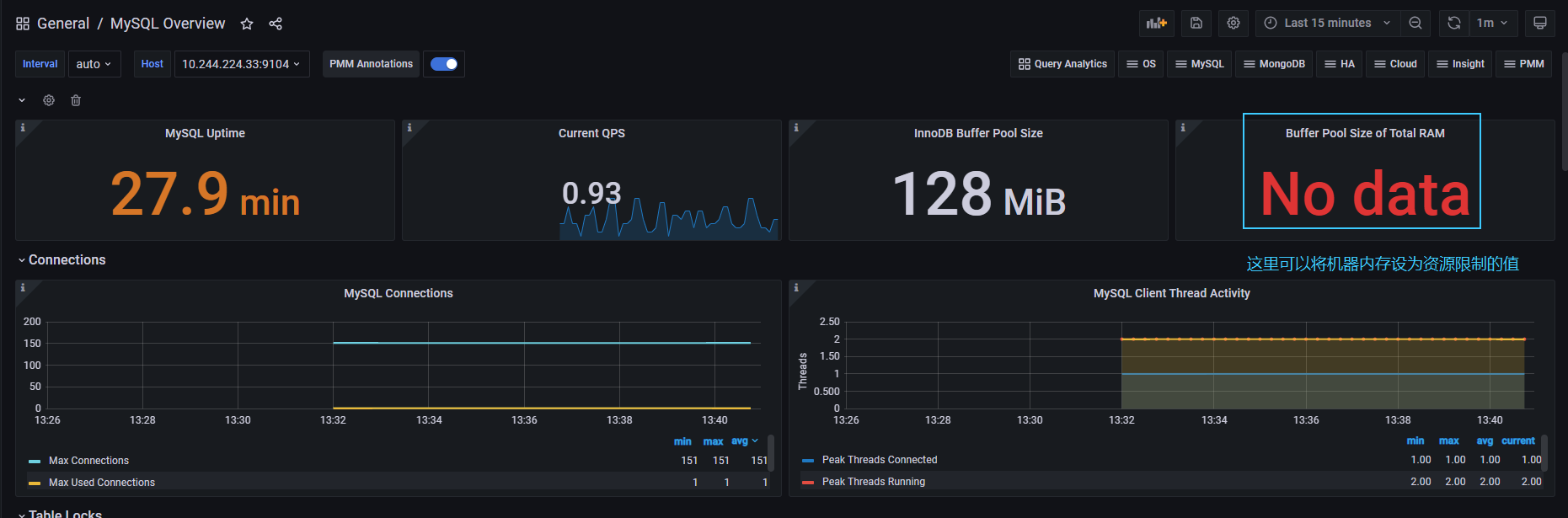The width and height of the screenshot is (1568, 518).
Task: Open the Last 15 minutes time picker
Action: [x=1328, y=23]
